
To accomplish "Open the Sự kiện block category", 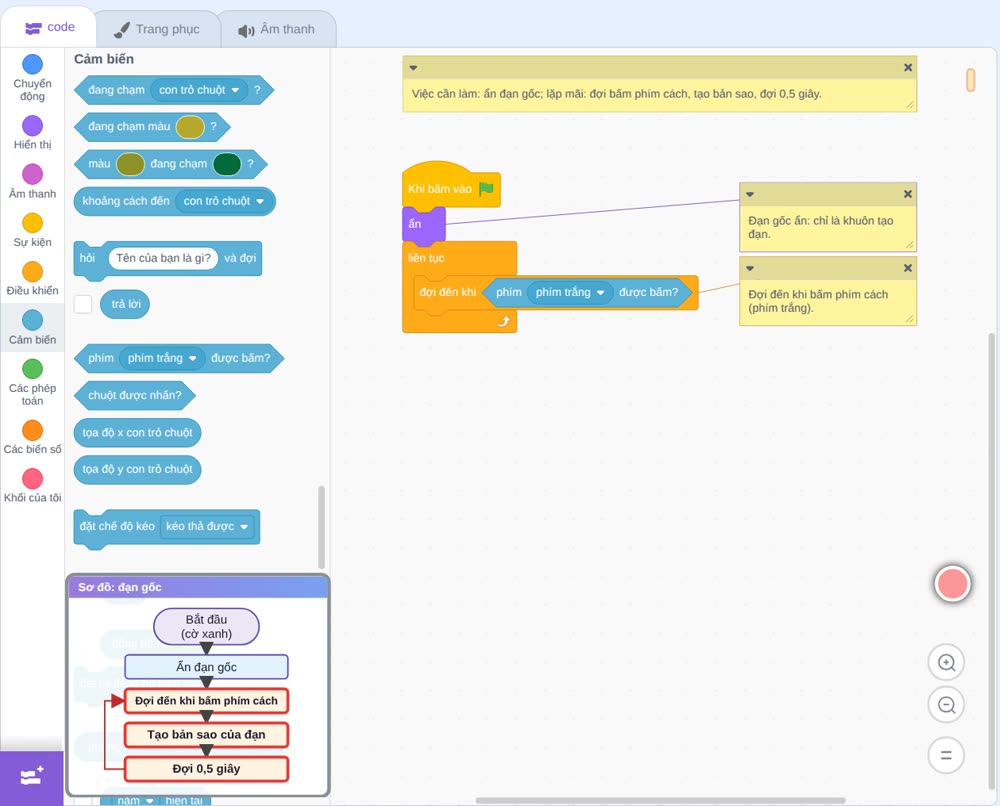I will point(33,230).
